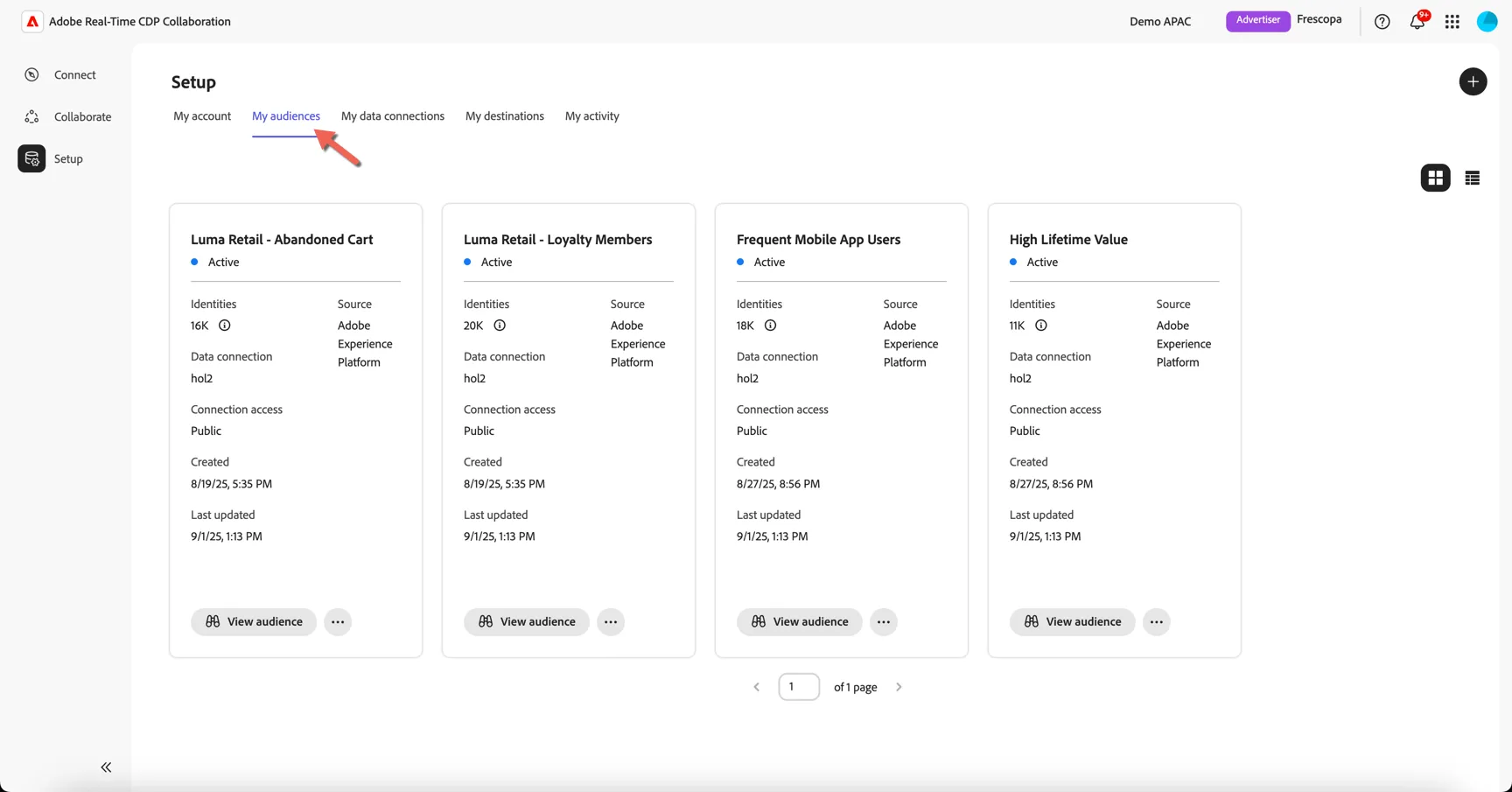Click the Advertiser role badge
1512x792 pixels.
click(x=1258, y=21)
